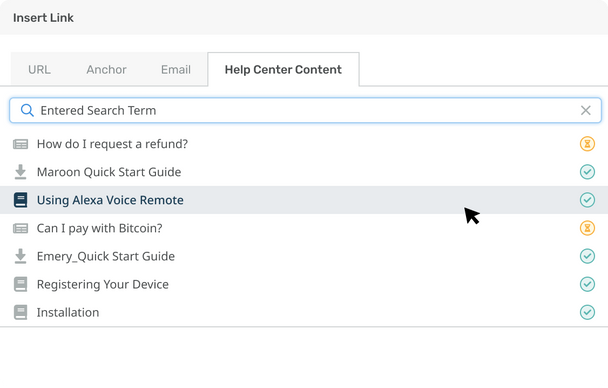Clear the search field with X icon
608x388 pixels.
coord(586,110)
